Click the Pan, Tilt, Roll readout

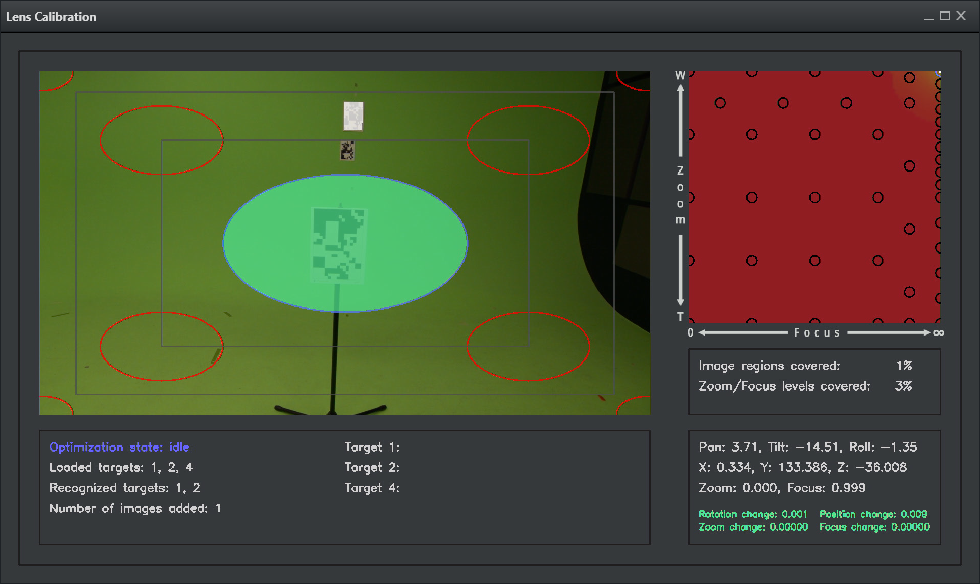coord(808,447)
